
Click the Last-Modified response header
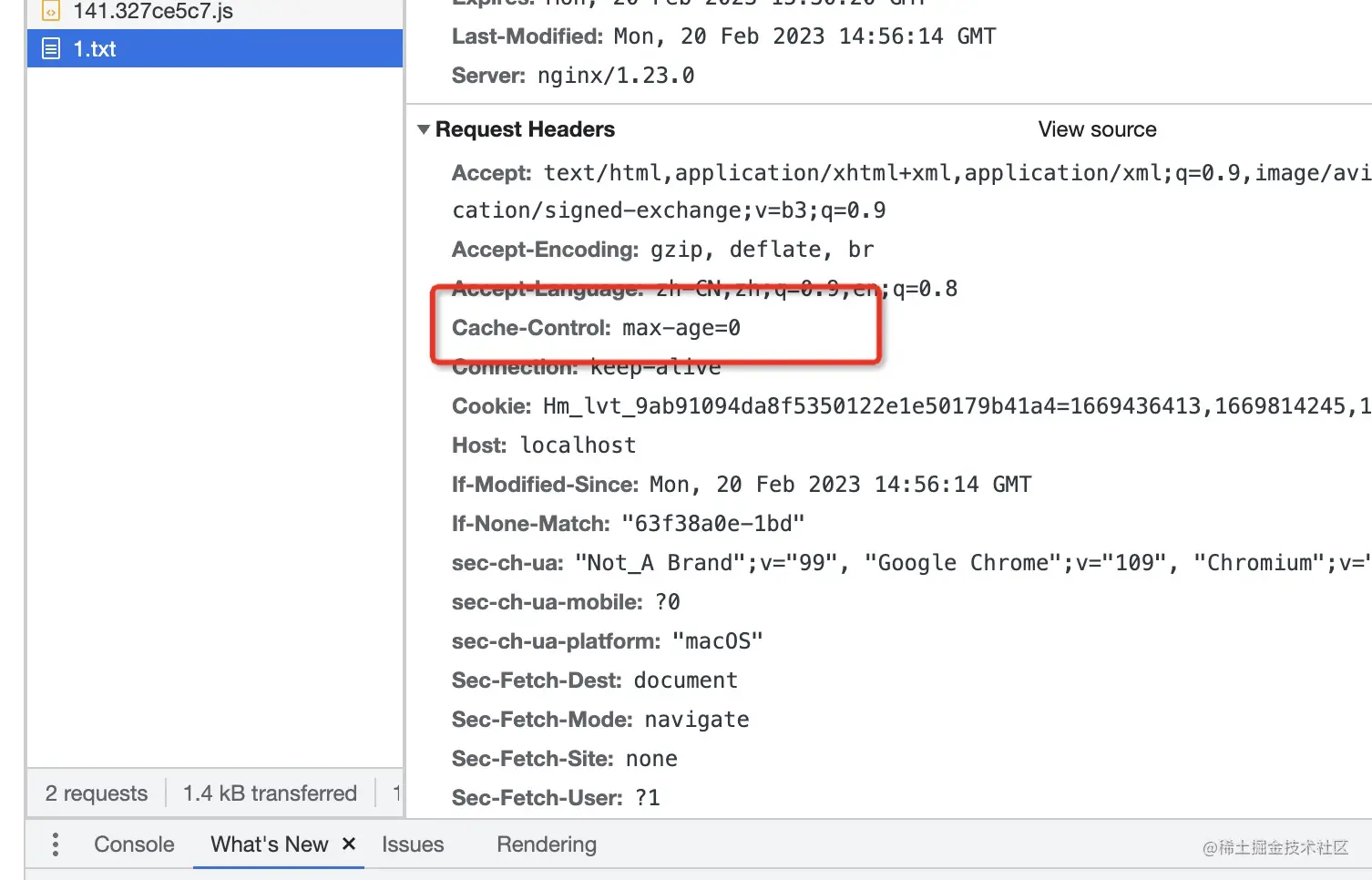coord(724,36)
